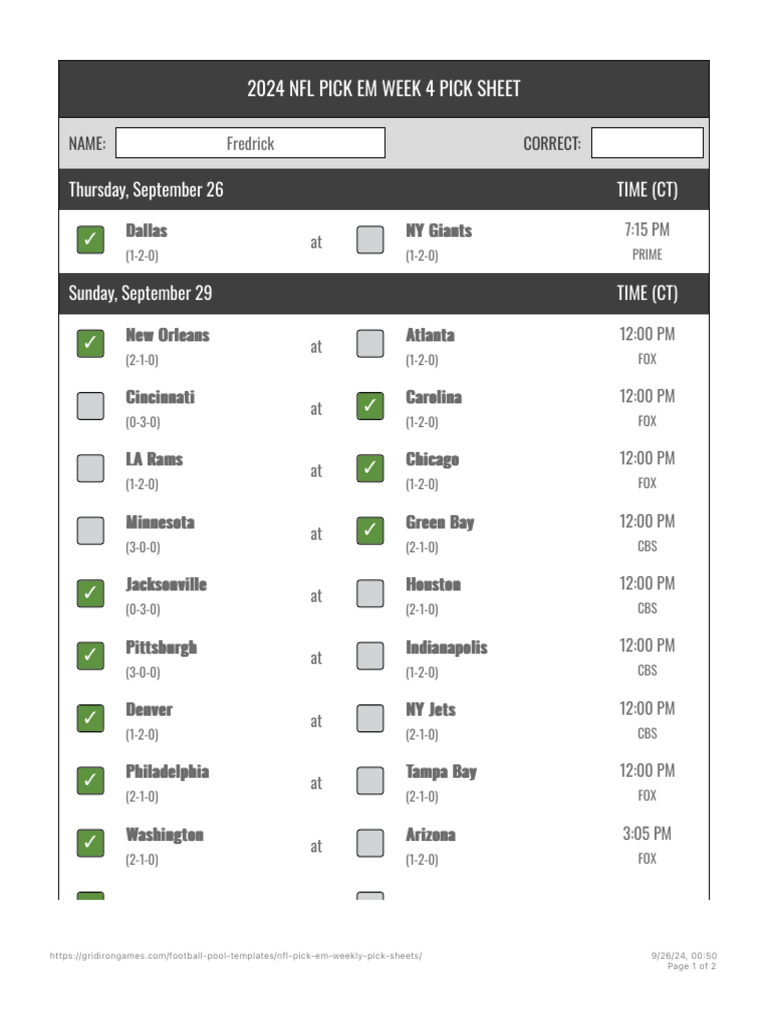Uncheck the Washington pick checkbox
Viewport: 768px width, 1024px height.
click(x=91, y=843)
